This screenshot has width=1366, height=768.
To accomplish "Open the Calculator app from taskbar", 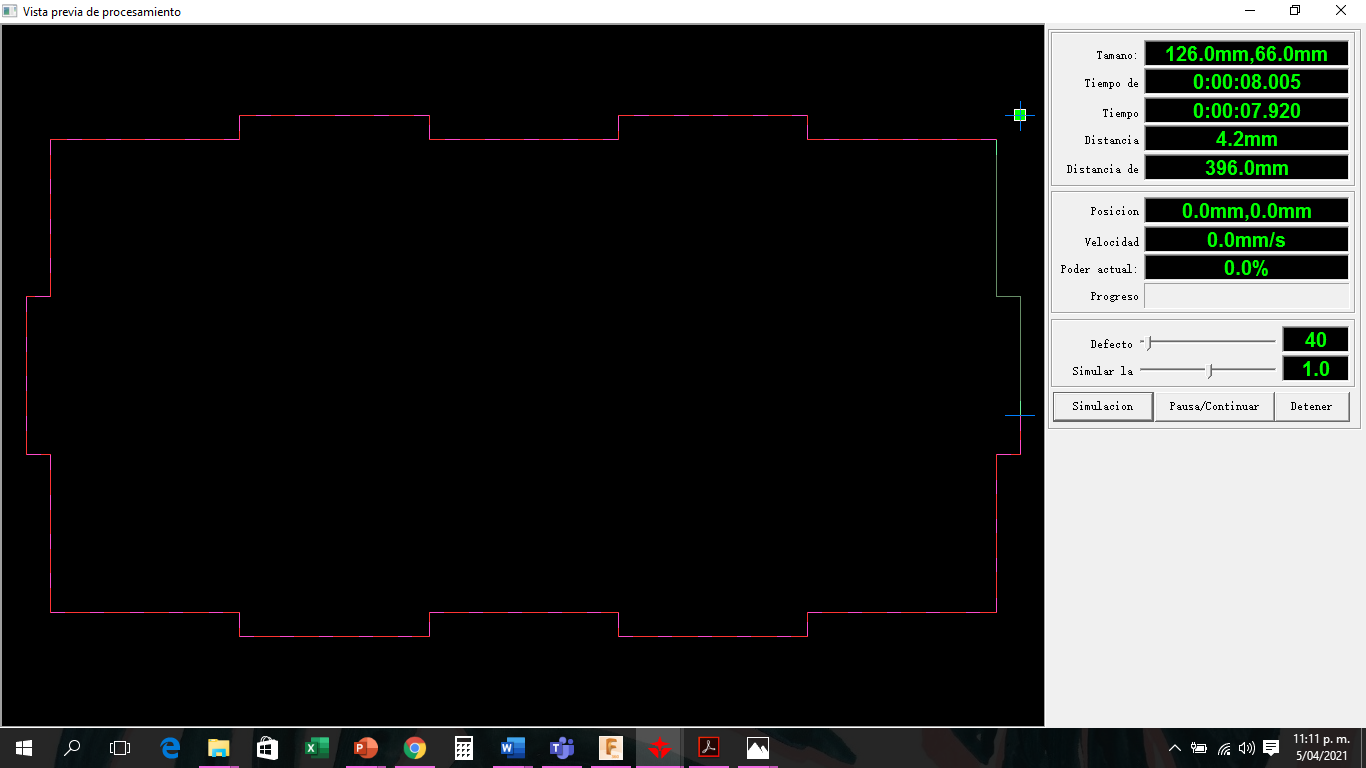I will [x=463, y=748].
